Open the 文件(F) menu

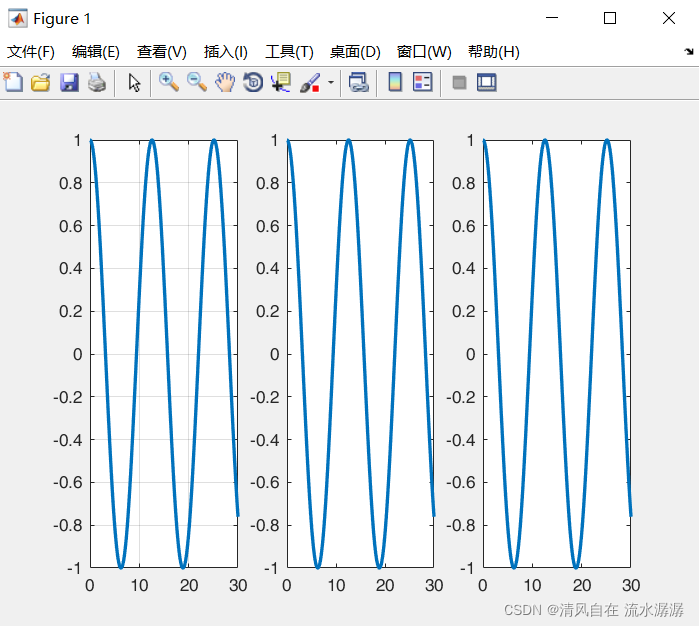click(x=31, y=52)
